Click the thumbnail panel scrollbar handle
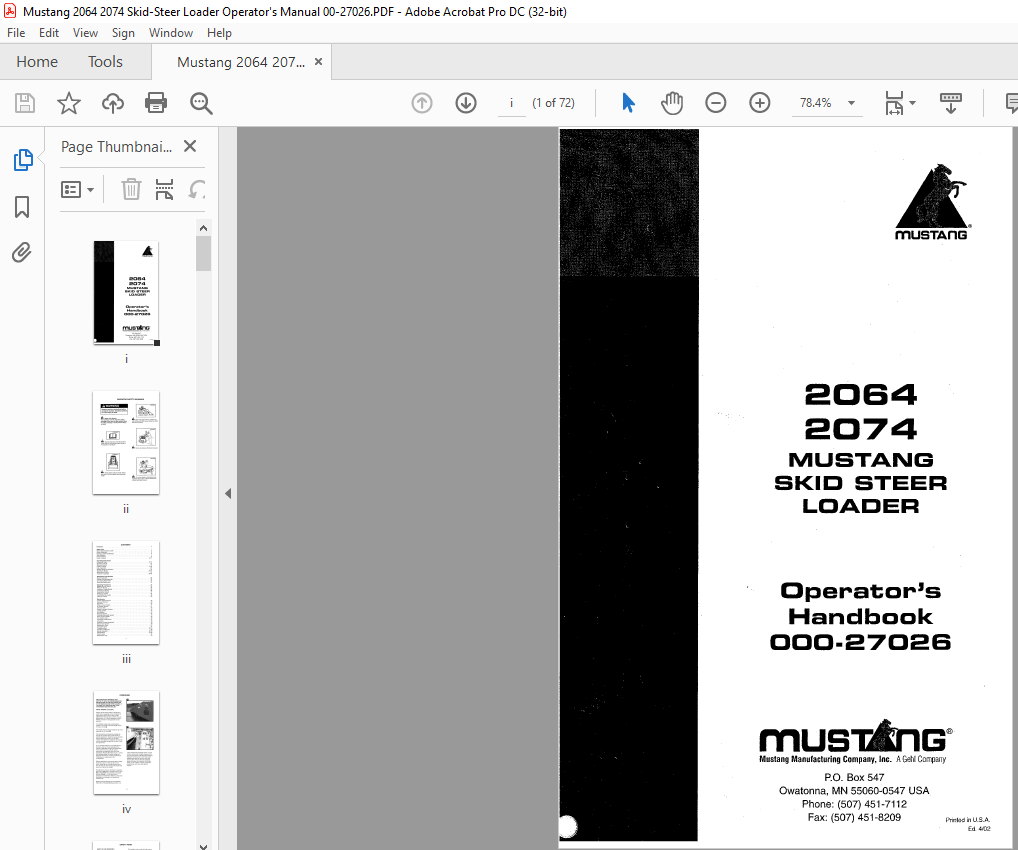Viewport: 1018px width, 850px height. click(203, 253)
